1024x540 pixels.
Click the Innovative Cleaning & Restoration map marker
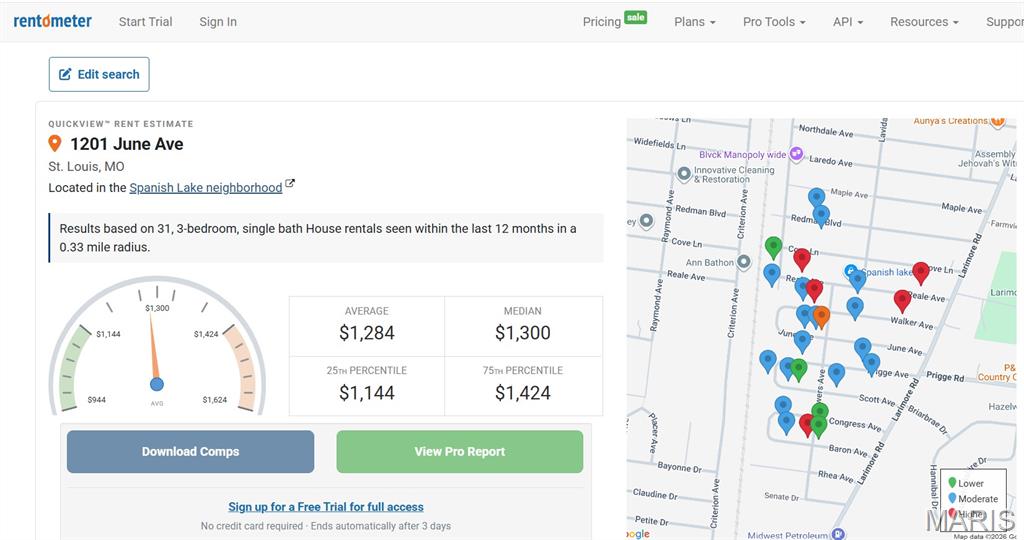[x=684, y=174]
